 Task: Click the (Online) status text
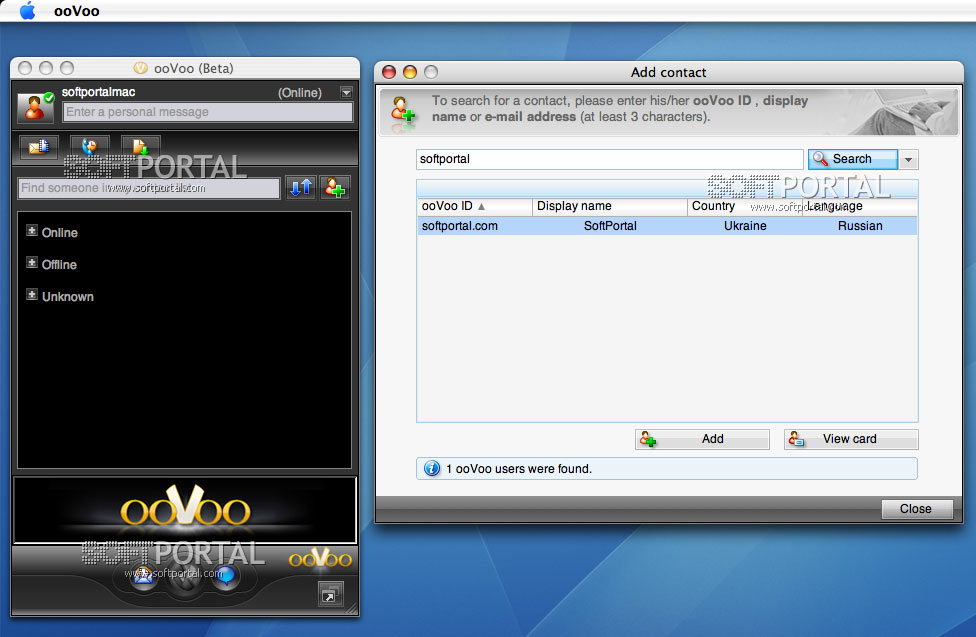(299, 93)
